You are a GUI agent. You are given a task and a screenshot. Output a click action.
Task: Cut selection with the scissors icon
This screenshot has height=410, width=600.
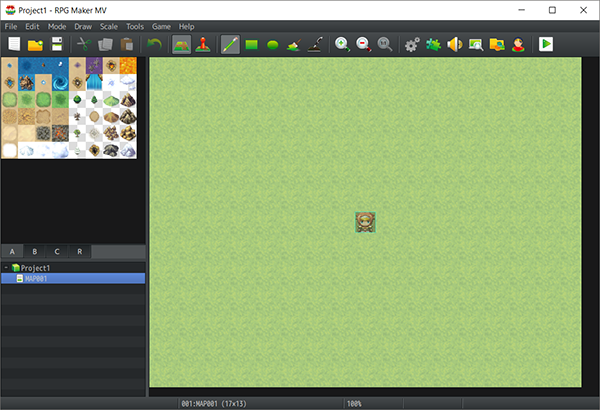84,44
